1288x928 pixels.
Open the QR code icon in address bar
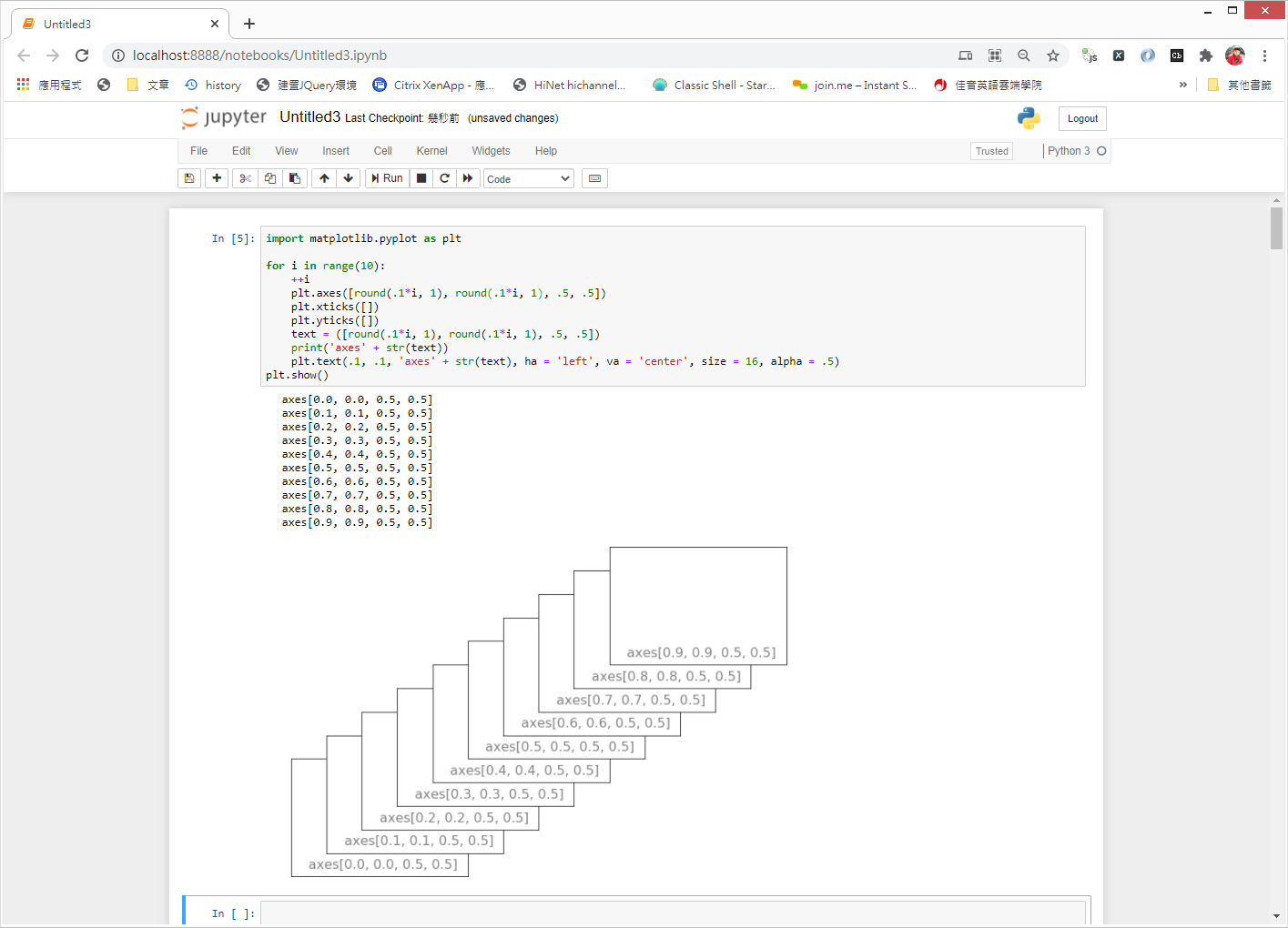995,55
